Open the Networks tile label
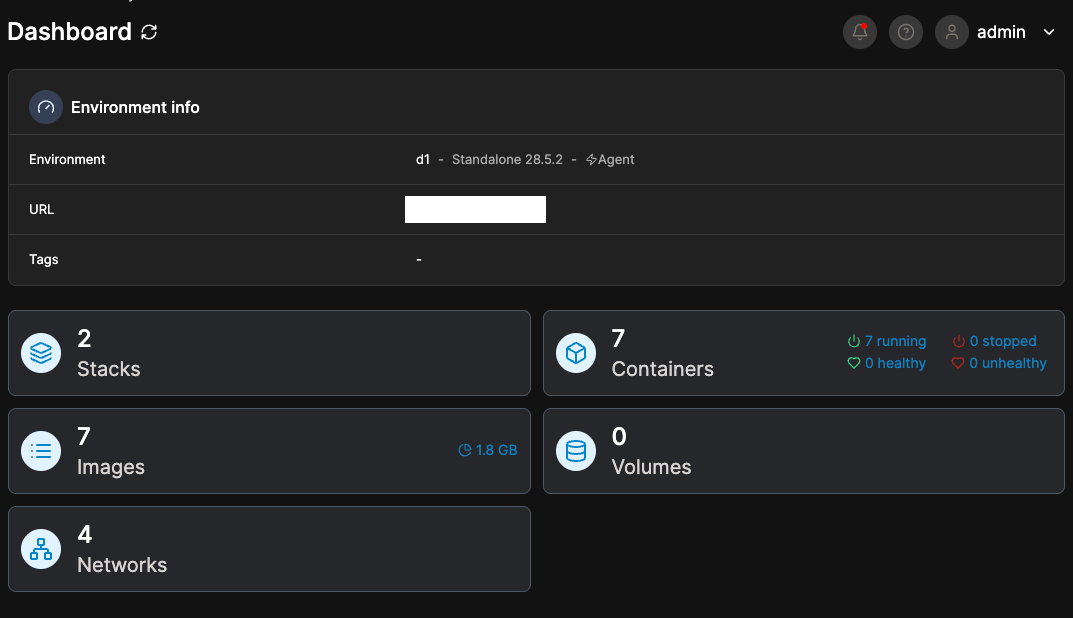The height and width of the screenshot is (618, 1073). [122, 565]
